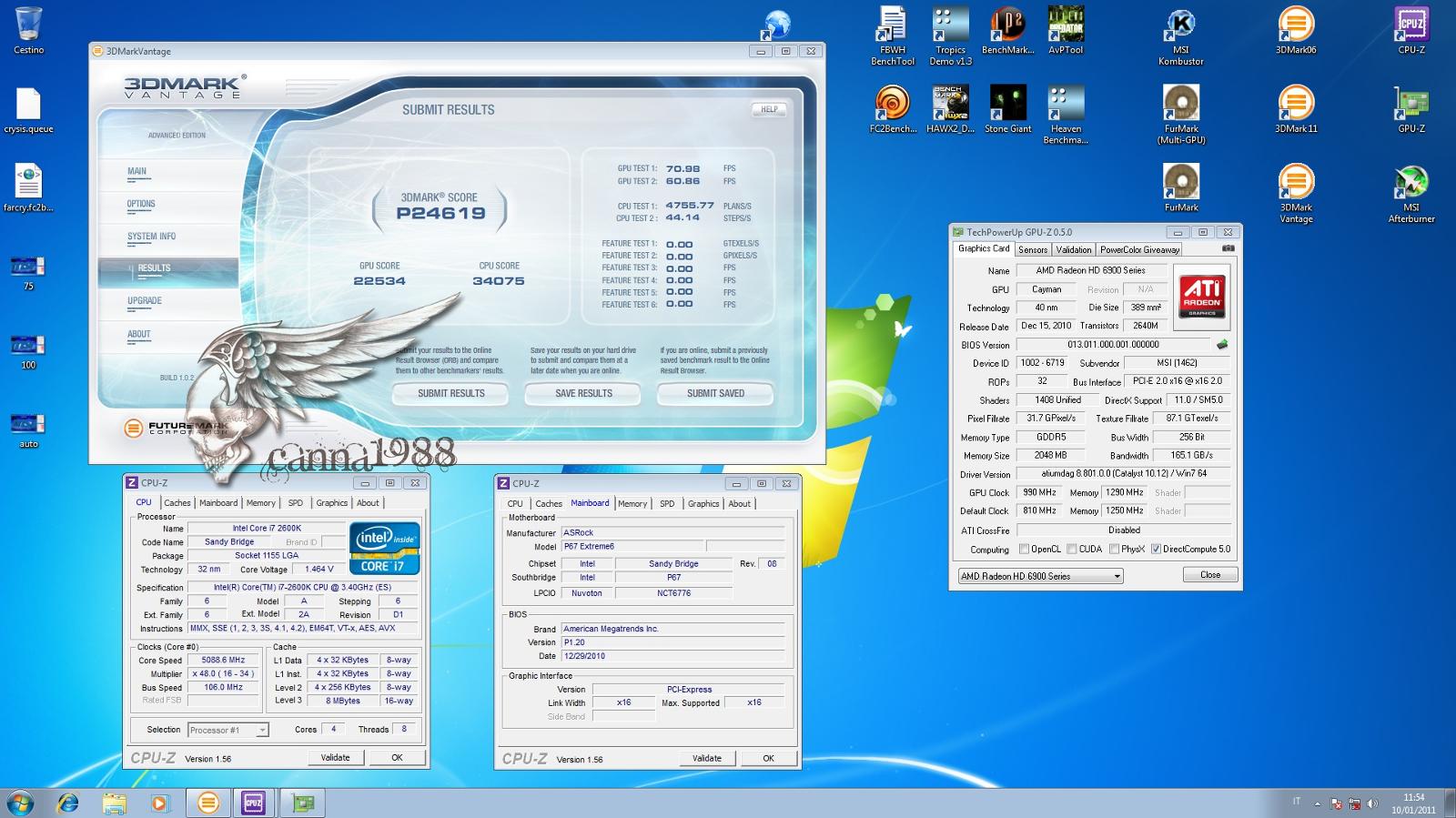Click Validate in the left CPU-Z window
The height and width of the screenshot is (818, 1456).
tap(335, 757)
